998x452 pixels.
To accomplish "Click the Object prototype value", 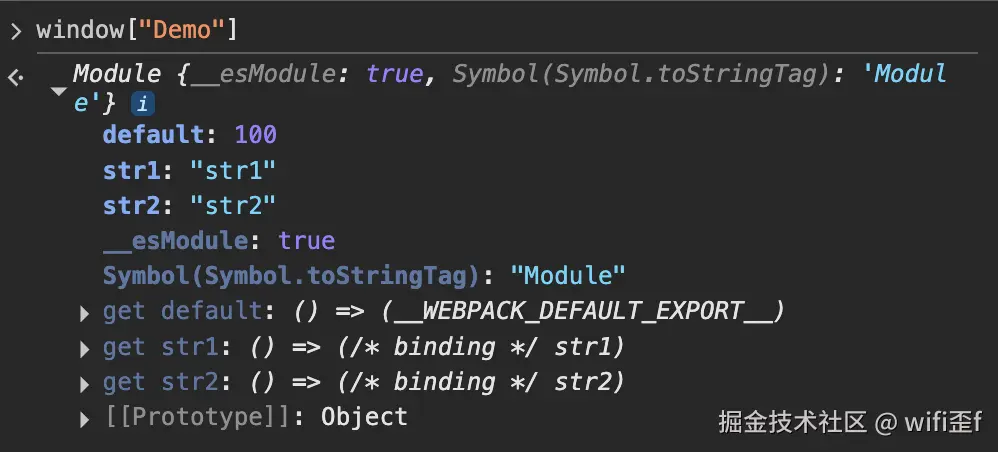I will tap(364, 418).
